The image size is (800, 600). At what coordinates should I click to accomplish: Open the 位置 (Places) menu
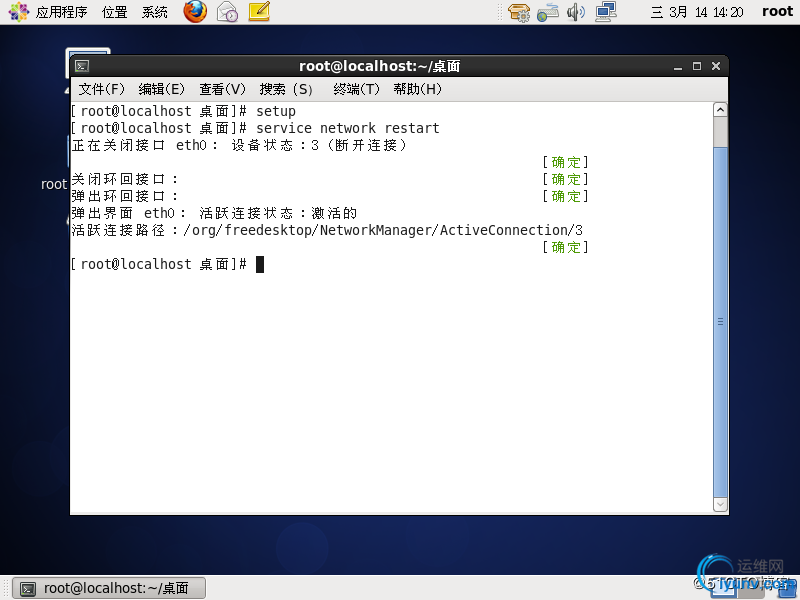[x=114, y=12]
